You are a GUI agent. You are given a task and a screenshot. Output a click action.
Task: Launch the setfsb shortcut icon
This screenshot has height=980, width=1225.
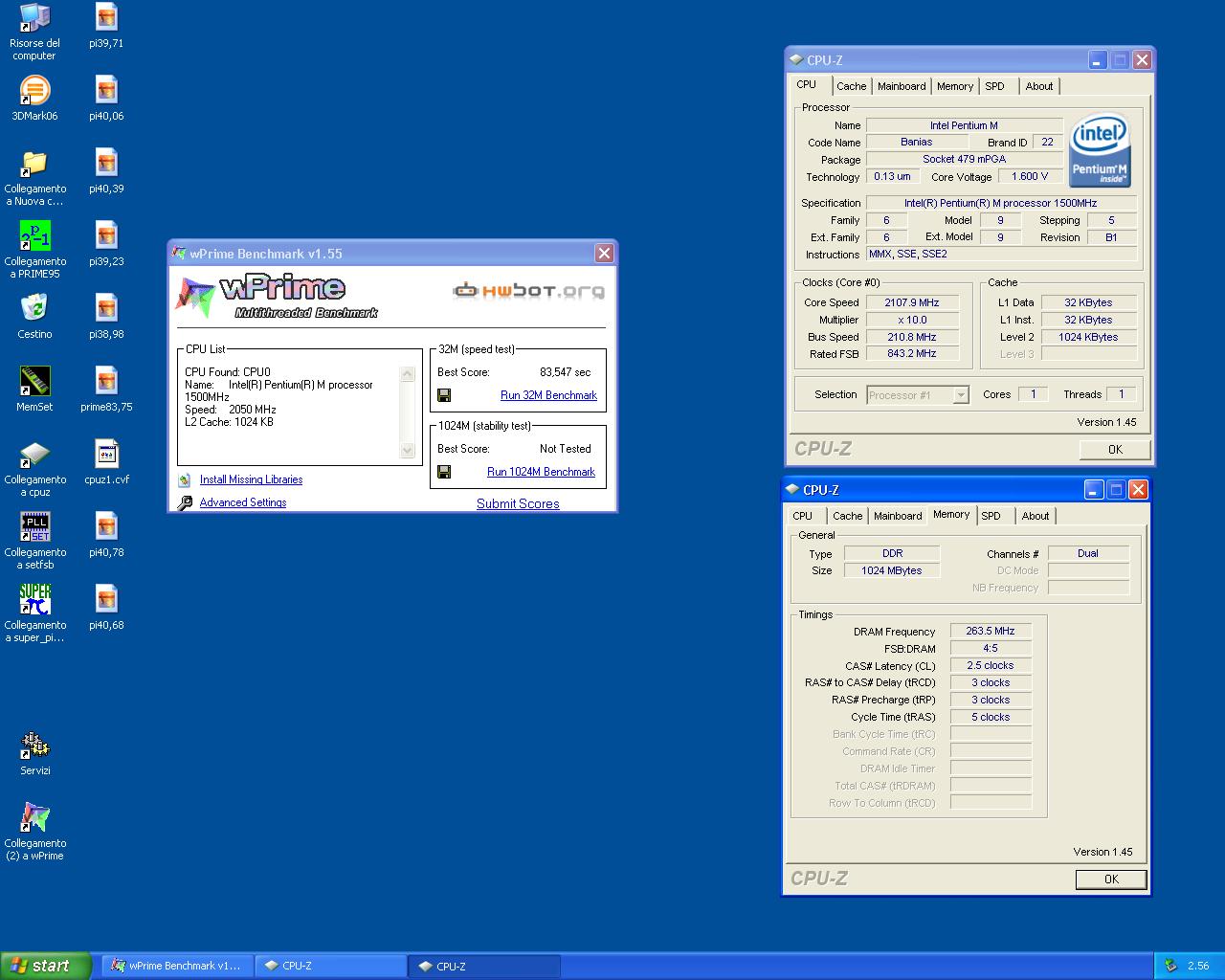[34, 526]
